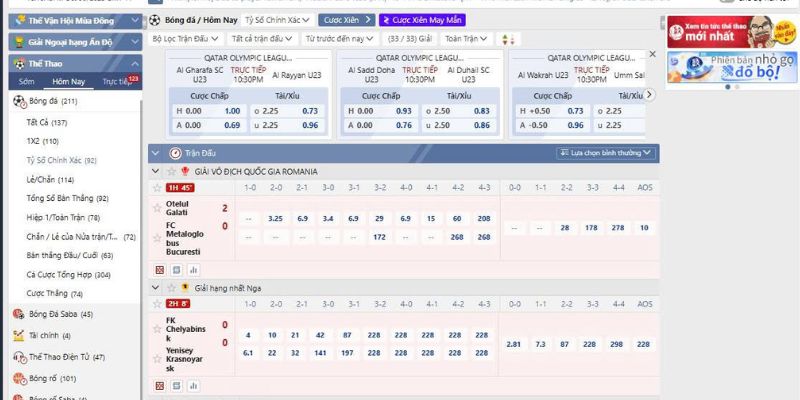Click the Cược Xiên May Mắn button
800x400 pixels.
[x=422, y=19]
